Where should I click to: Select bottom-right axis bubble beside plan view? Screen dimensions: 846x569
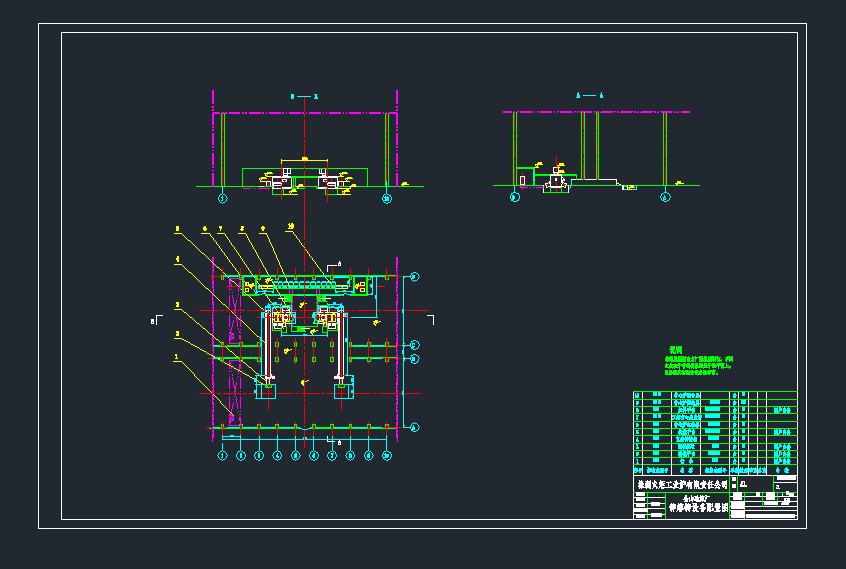click(415, 427)
